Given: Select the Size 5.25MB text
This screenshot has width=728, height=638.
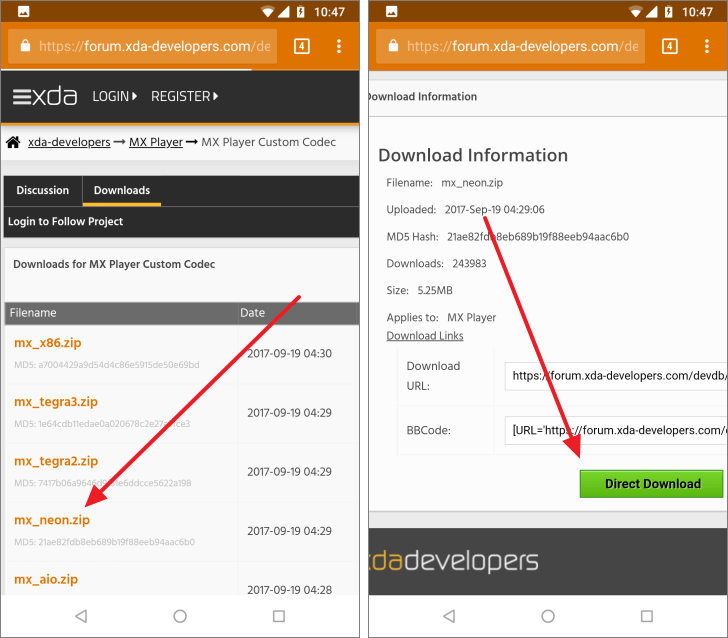Looking at the screenshot, I should (x=435, y=291).
